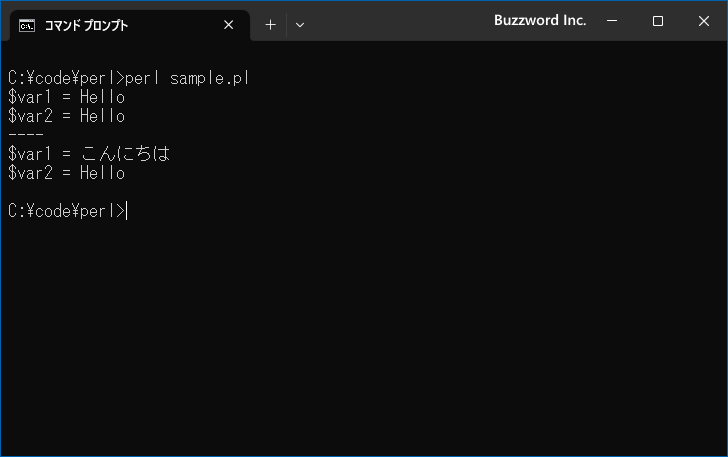Image resolution: width=728 pixels, height=457 pixels.
Task: Click the Buzzword Inc. title bar label
Action: [x=540, y=20]
